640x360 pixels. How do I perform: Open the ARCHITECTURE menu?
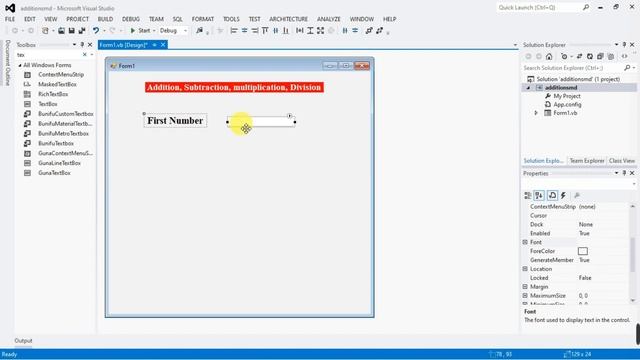288,19
